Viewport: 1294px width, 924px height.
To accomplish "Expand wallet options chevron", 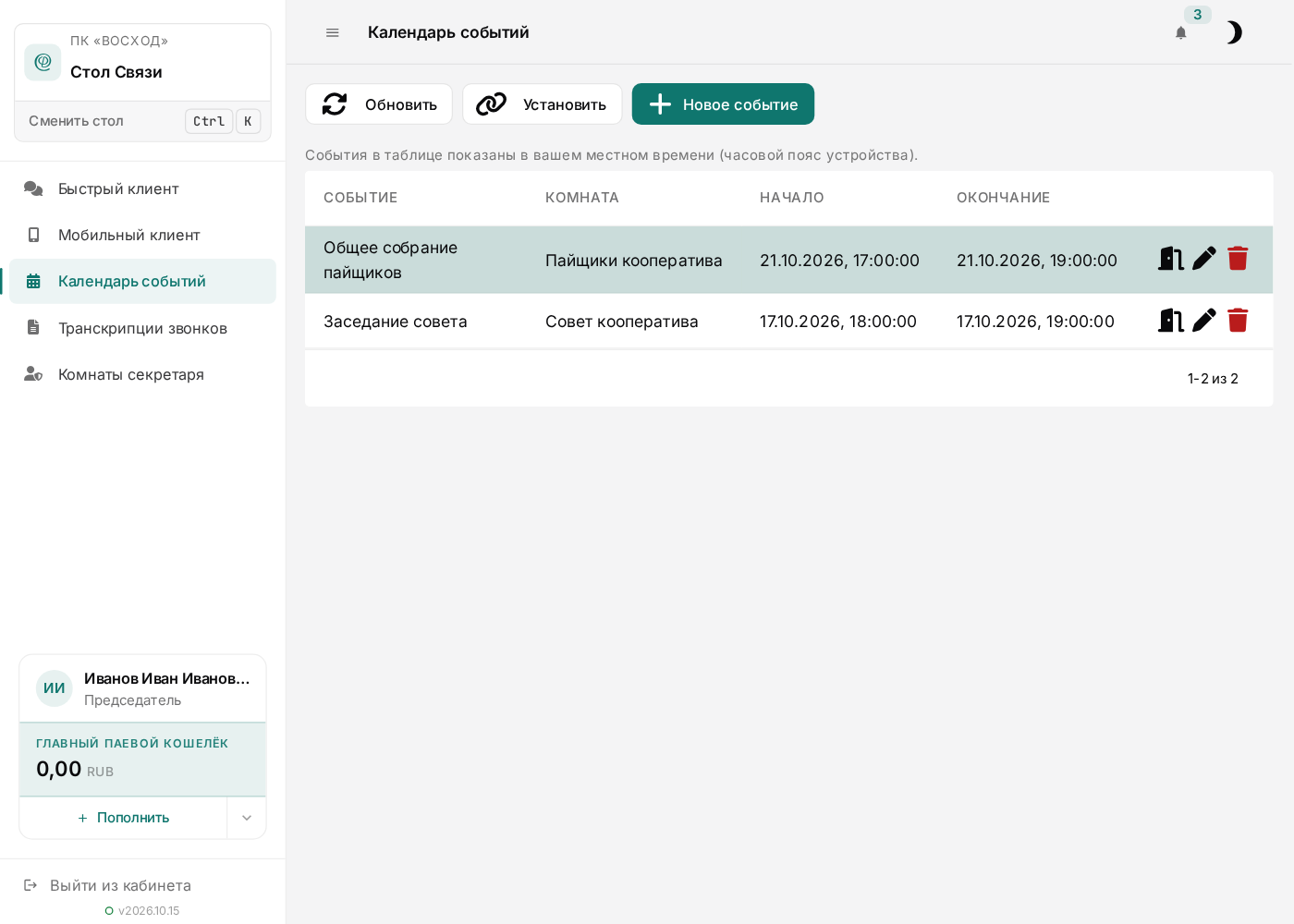I will [x=247, y=818].
